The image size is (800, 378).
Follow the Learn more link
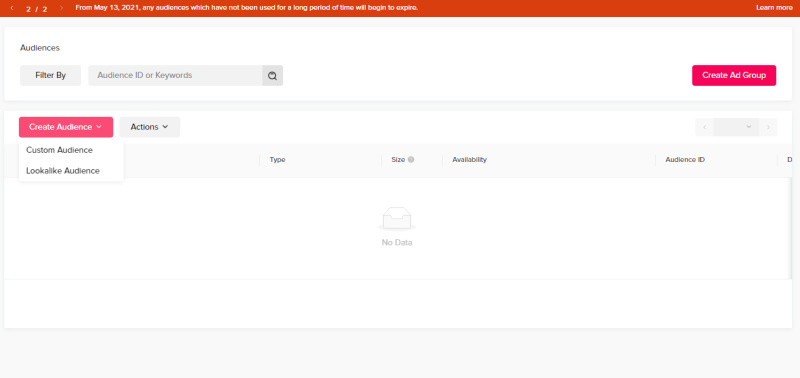pyautogui.click(x=774, y=8)
